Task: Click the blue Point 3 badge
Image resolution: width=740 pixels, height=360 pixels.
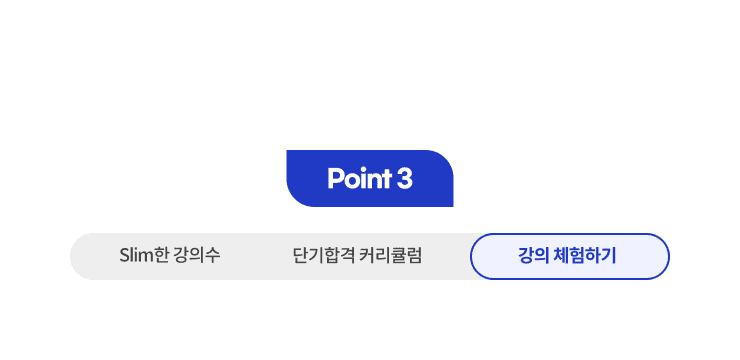Action: tap(370, 178)
